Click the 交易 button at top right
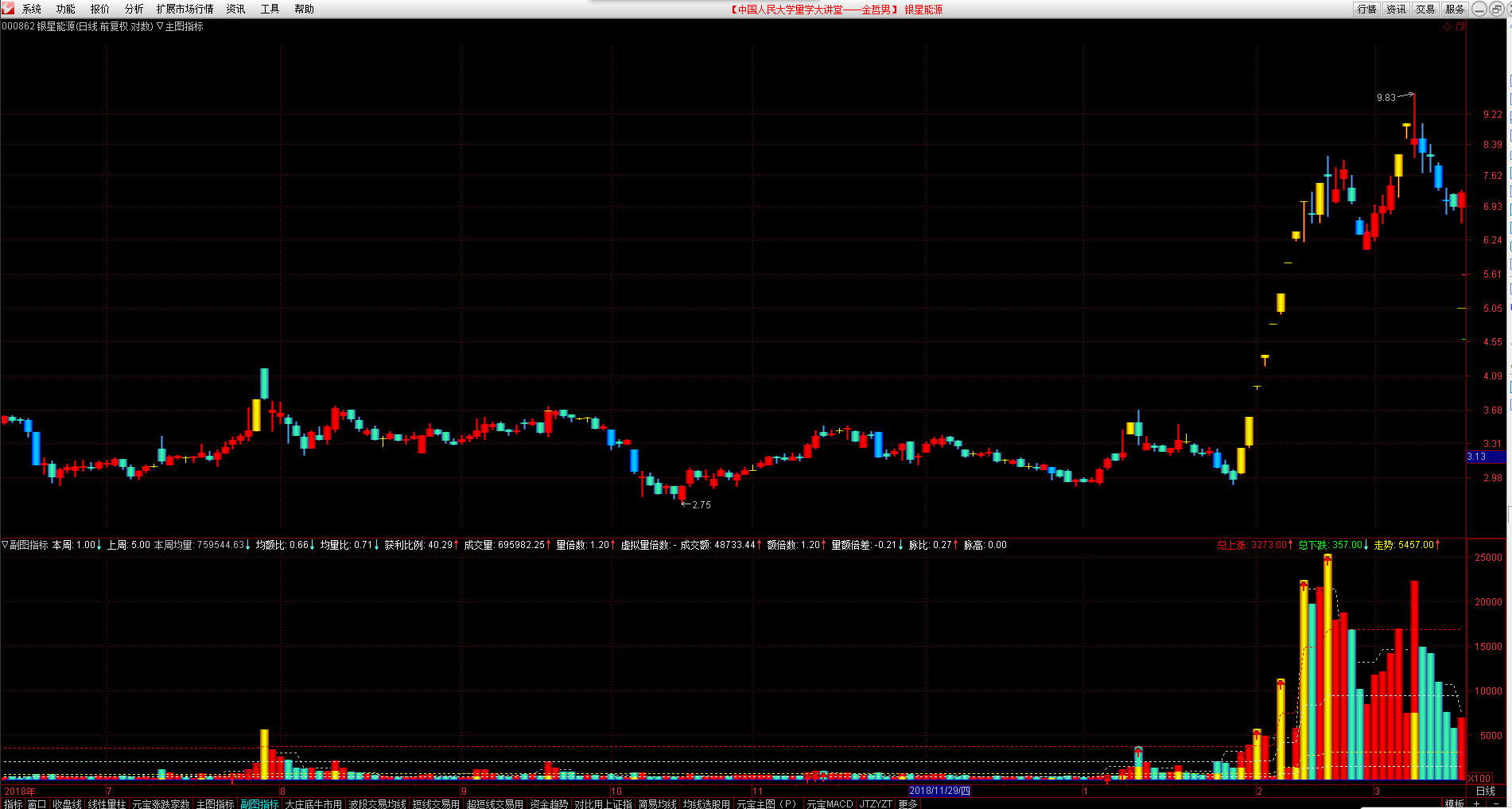 point(1426,9)
